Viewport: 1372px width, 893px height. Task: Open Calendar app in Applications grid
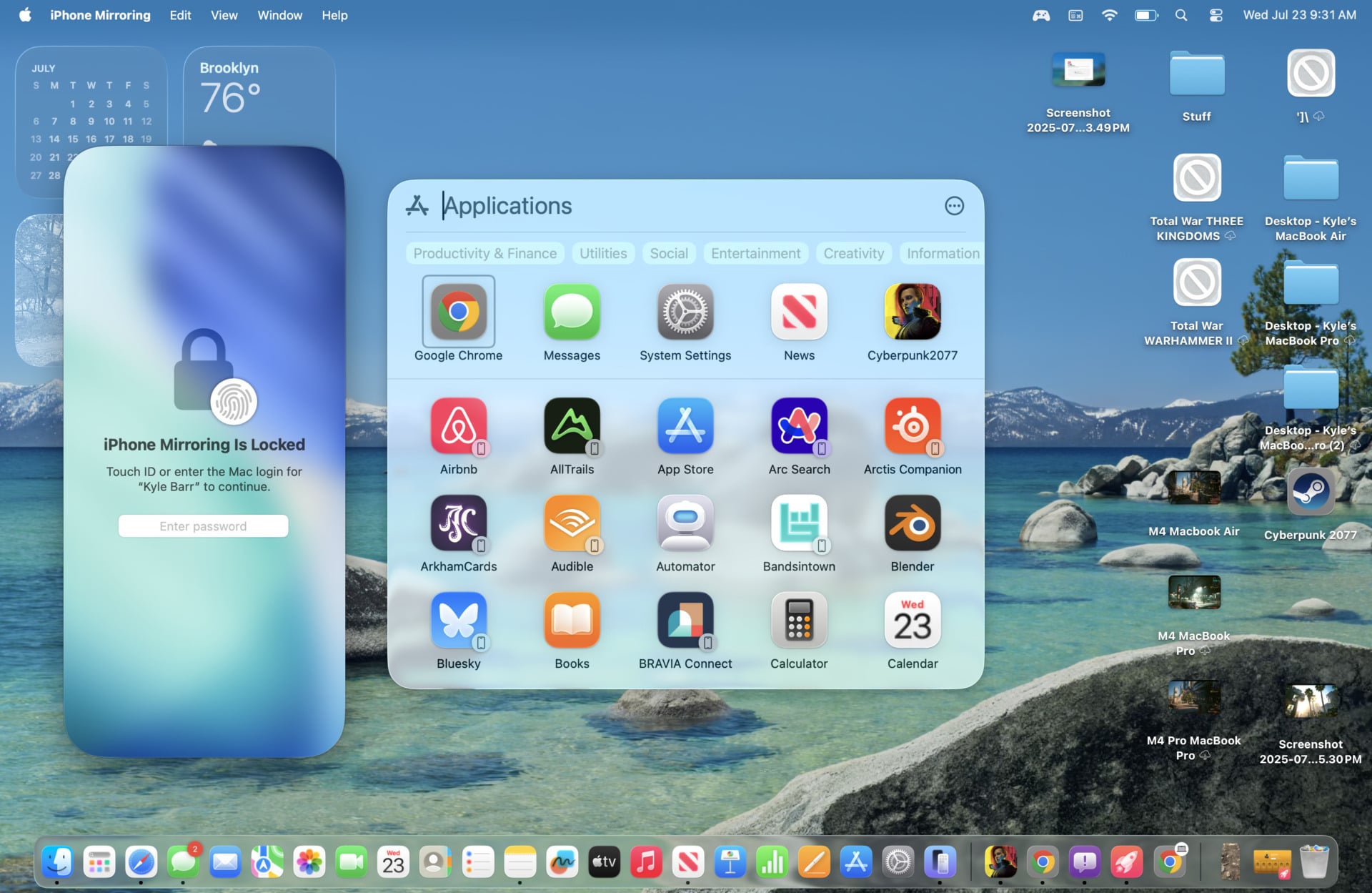point(913,621)
